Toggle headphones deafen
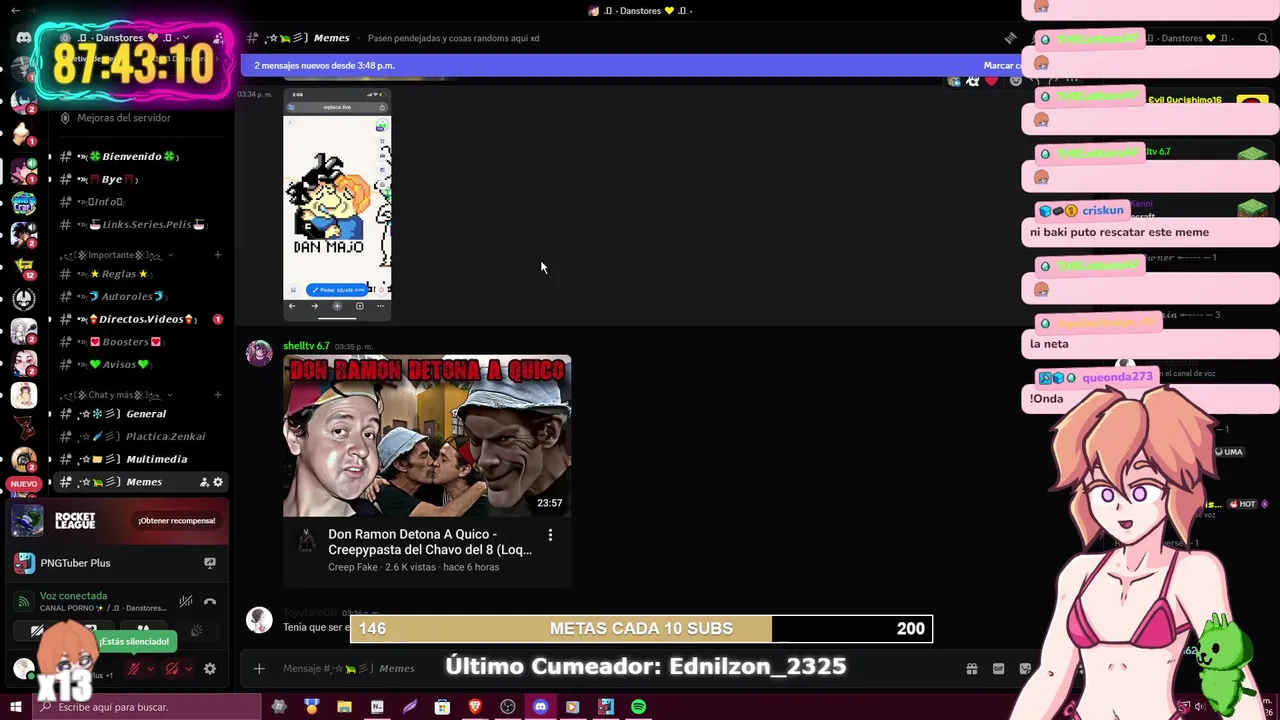Screen dimensions: 1280x720 pyautogui.click(x=171, y=669)
